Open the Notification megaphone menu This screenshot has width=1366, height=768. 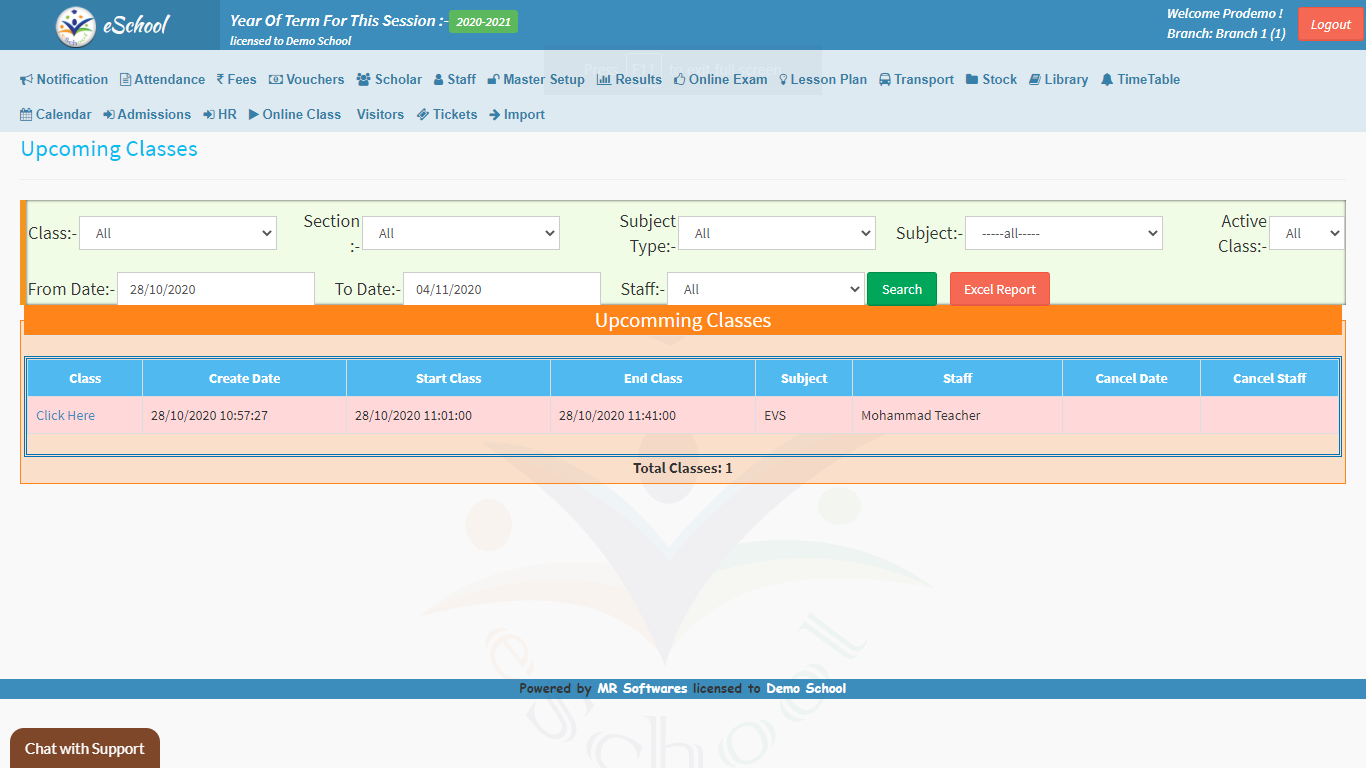point(27,80)
